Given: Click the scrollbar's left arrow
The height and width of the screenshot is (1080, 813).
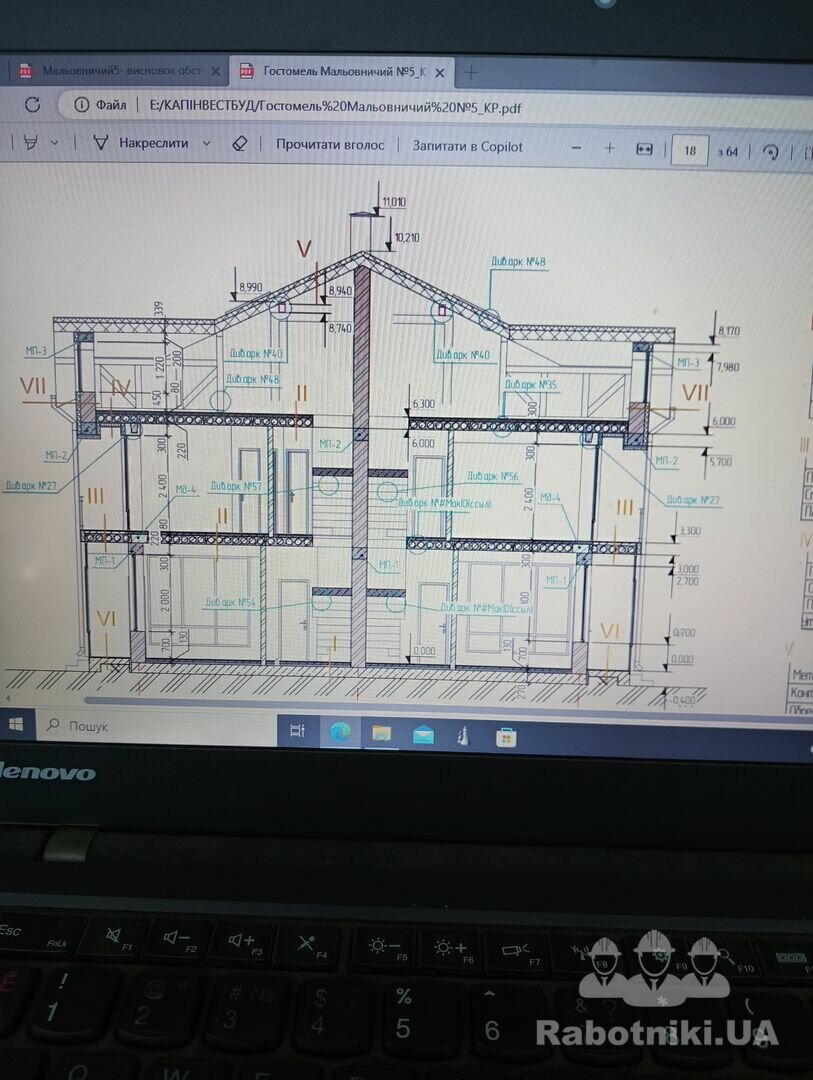Looking at the screenshot, I should point(8,698).
